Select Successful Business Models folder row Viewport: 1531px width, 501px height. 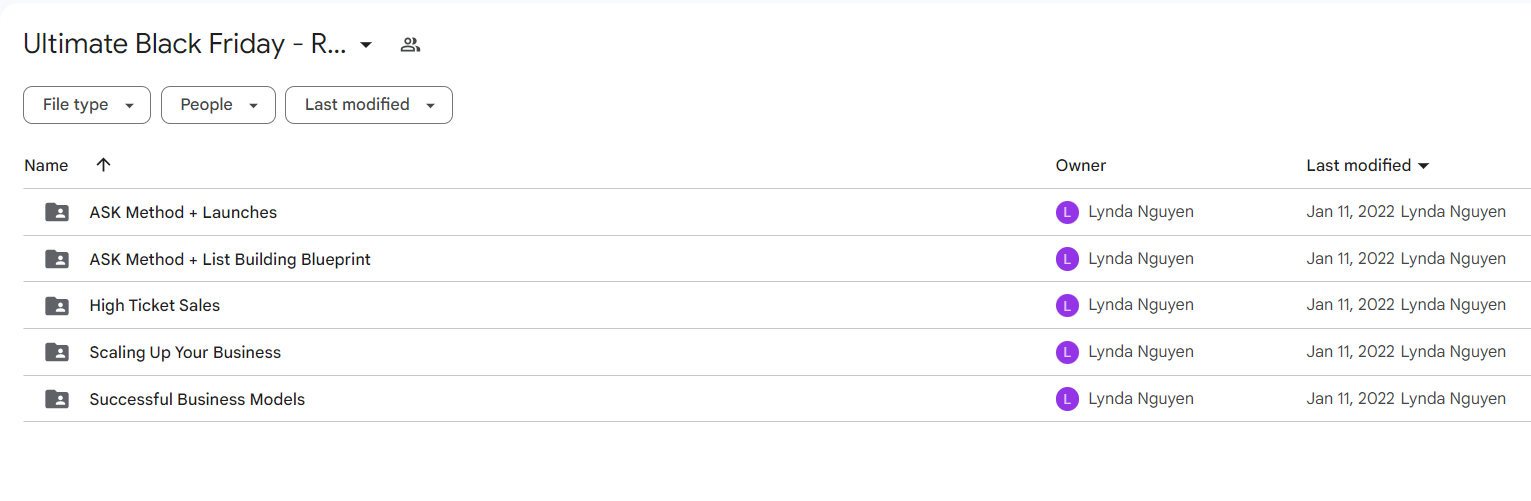click(x=776, y=399)
